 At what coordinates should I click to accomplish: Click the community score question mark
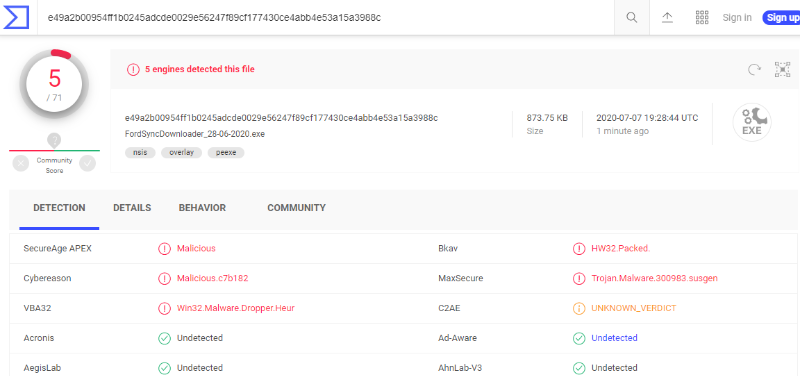tap(54, 140)
